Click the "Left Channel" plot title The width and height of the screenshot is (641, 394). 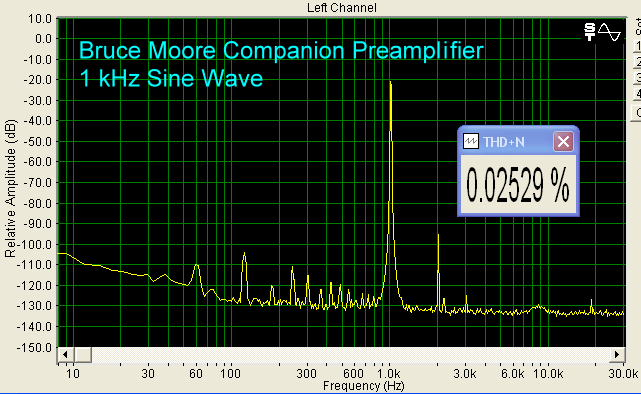pos(342,8)
